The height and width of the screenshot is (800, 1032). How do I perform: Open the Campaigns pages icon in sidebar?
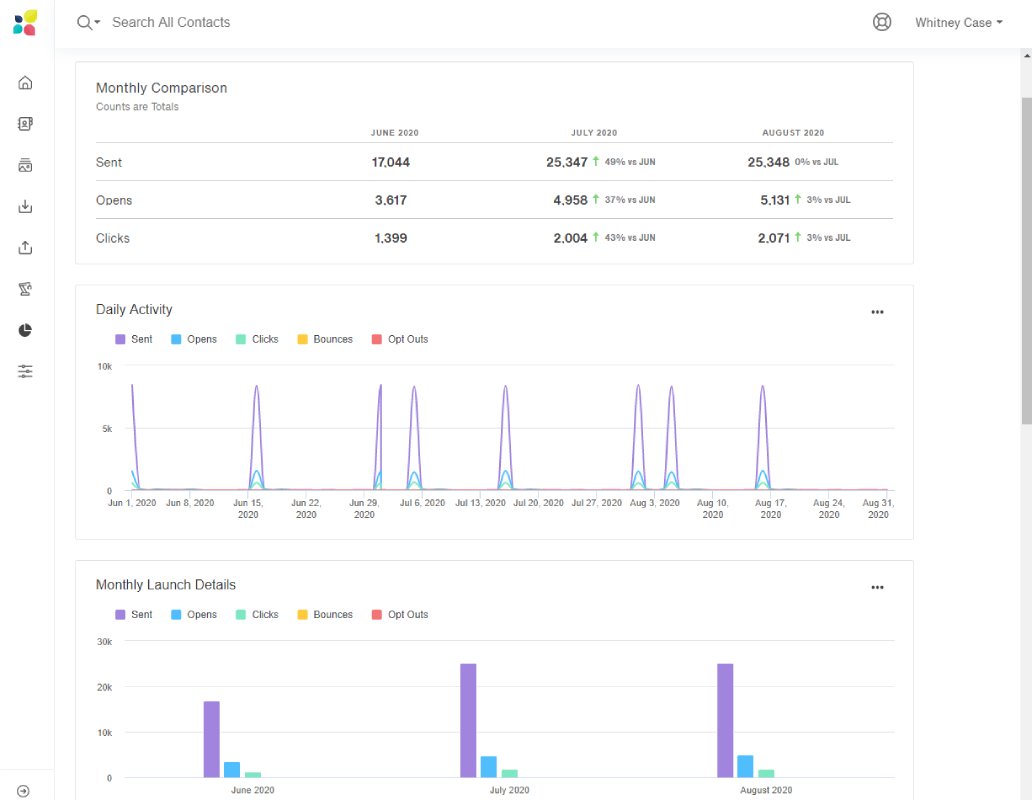25,165
